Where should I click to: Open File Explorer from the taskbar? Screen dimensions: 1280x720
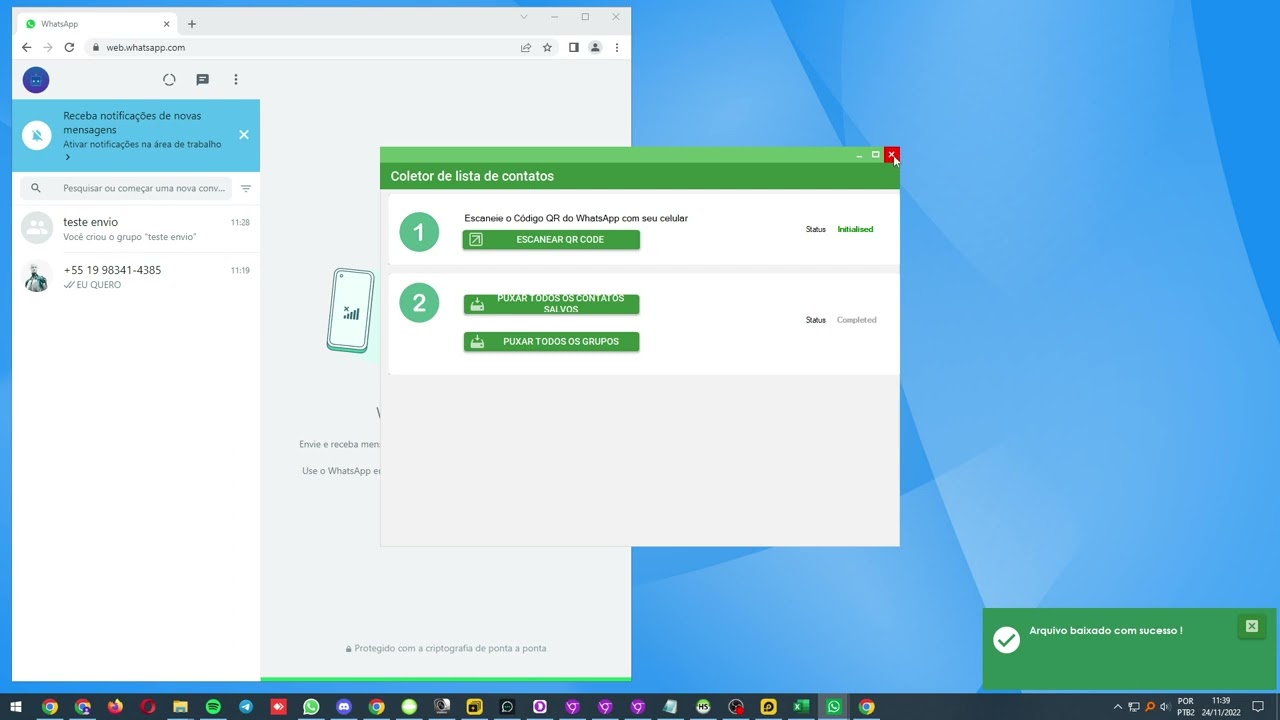pos(180,707)
